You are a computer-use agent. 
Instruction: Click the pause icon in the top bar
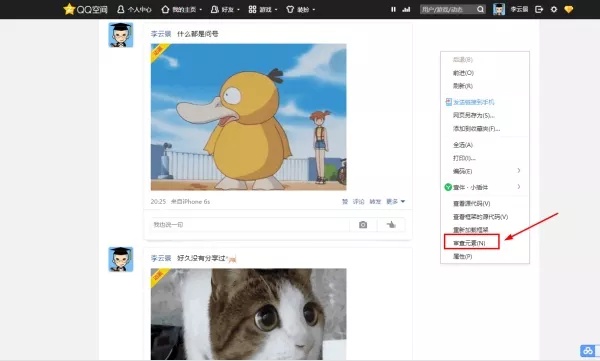[x=393, y=9]
